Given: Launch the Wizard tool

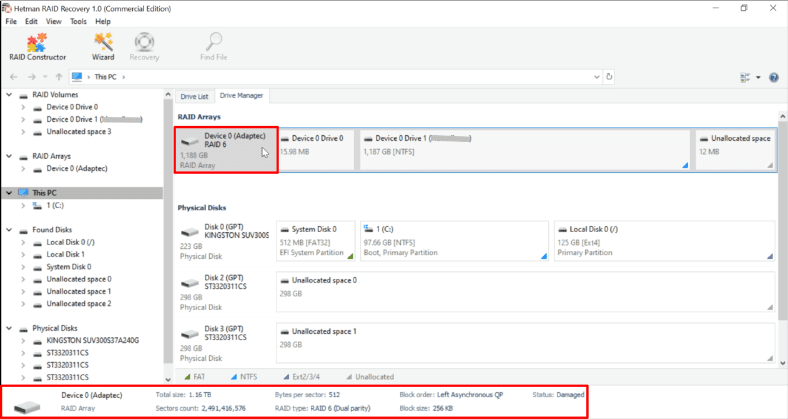Looking at the screenshot, I should 103,47.
